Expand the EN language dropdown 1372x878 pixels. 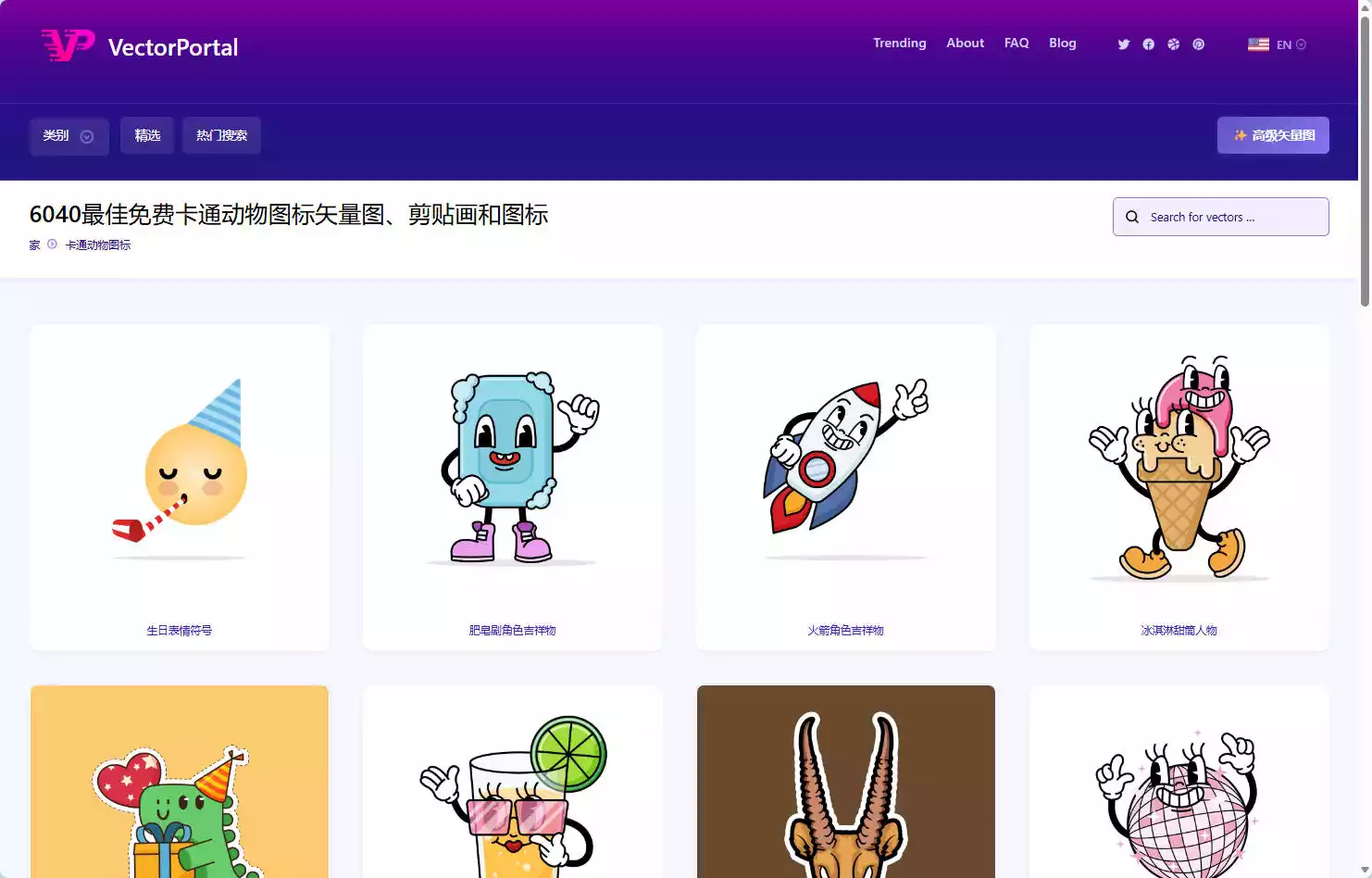click(1291, 44)
